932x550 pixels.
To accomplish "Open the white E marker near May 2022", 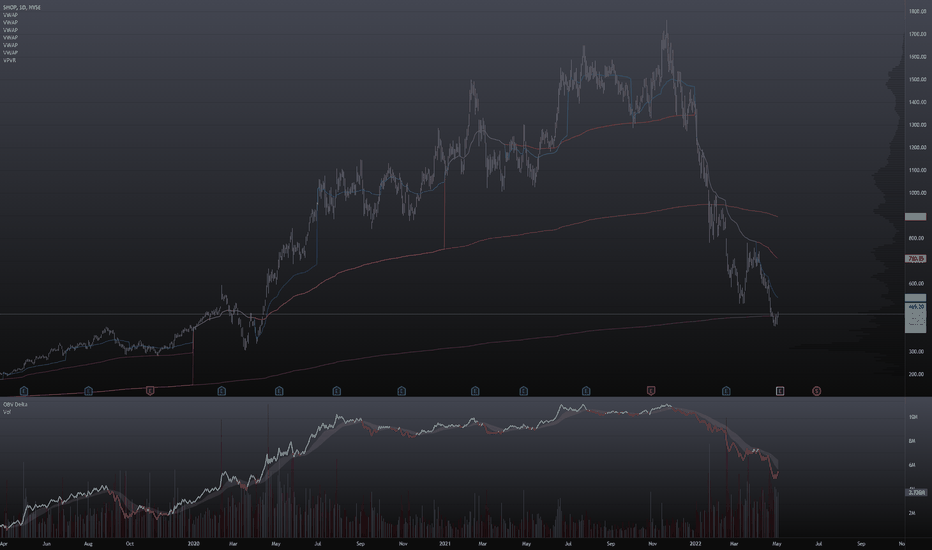I will tap(780, 391).
